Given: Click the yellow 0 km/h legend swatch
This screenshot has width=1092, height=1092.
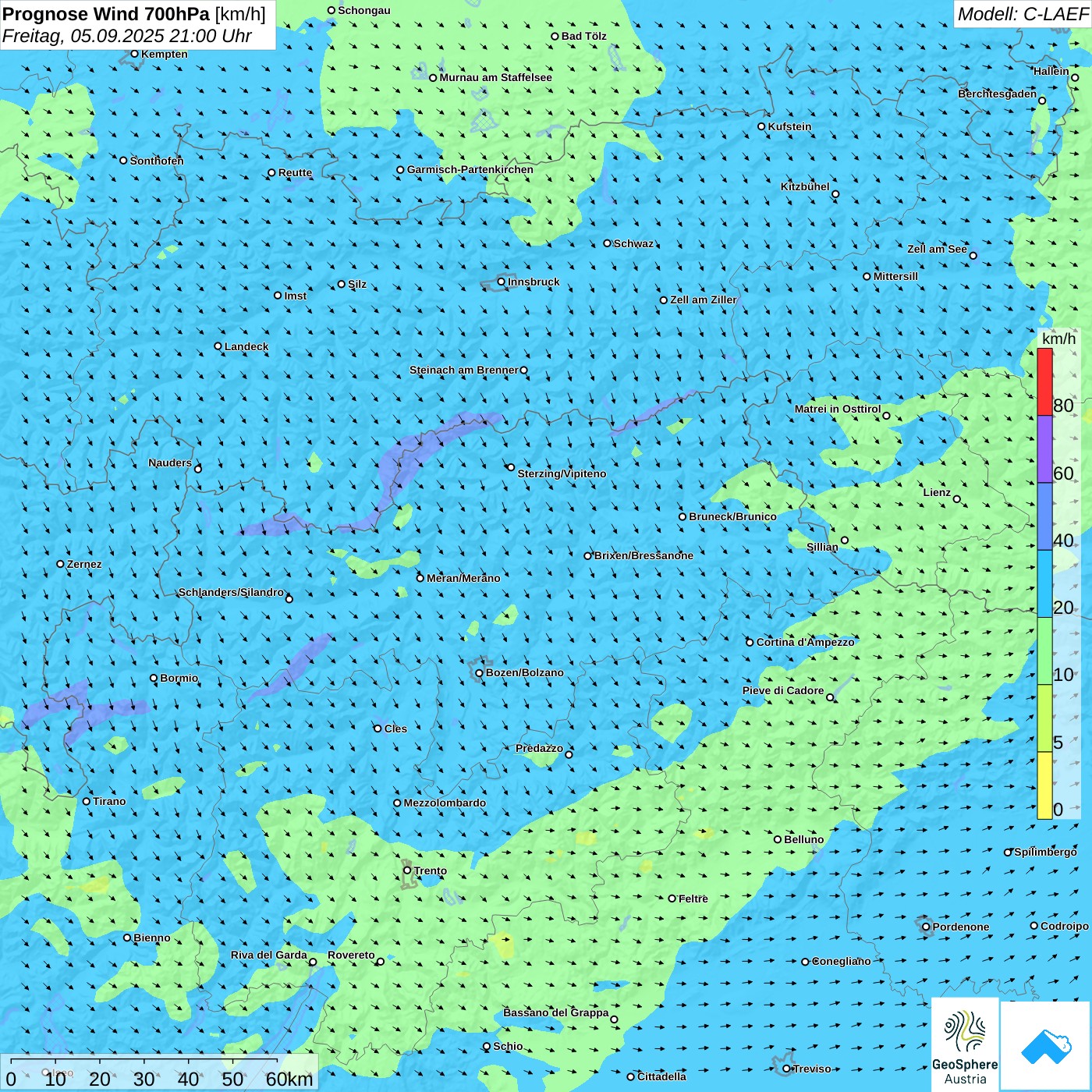Looking at the screenshot, I should [x=1044, y=785].
